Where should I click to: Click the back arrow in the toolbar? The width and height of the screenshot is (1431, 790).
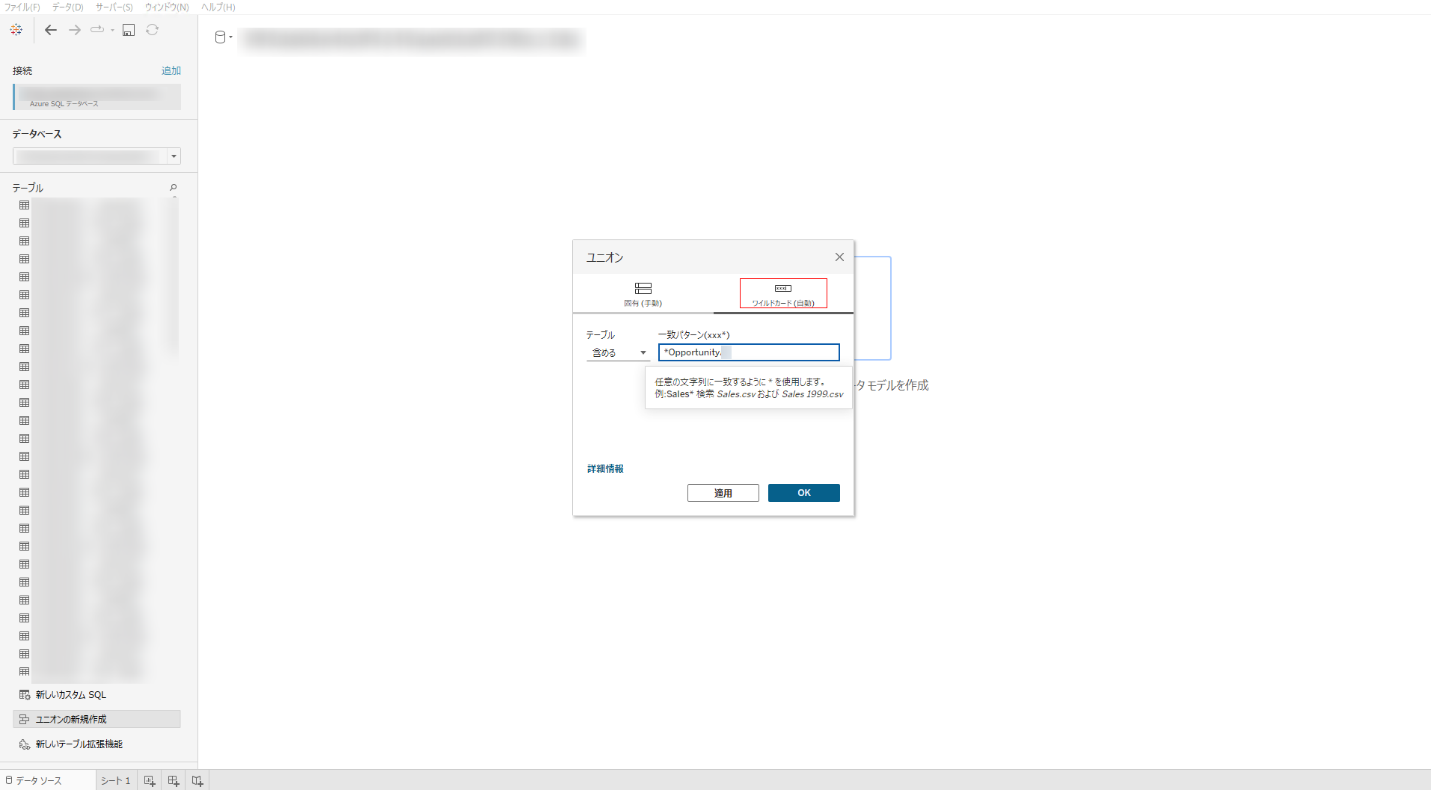[51, 30]
